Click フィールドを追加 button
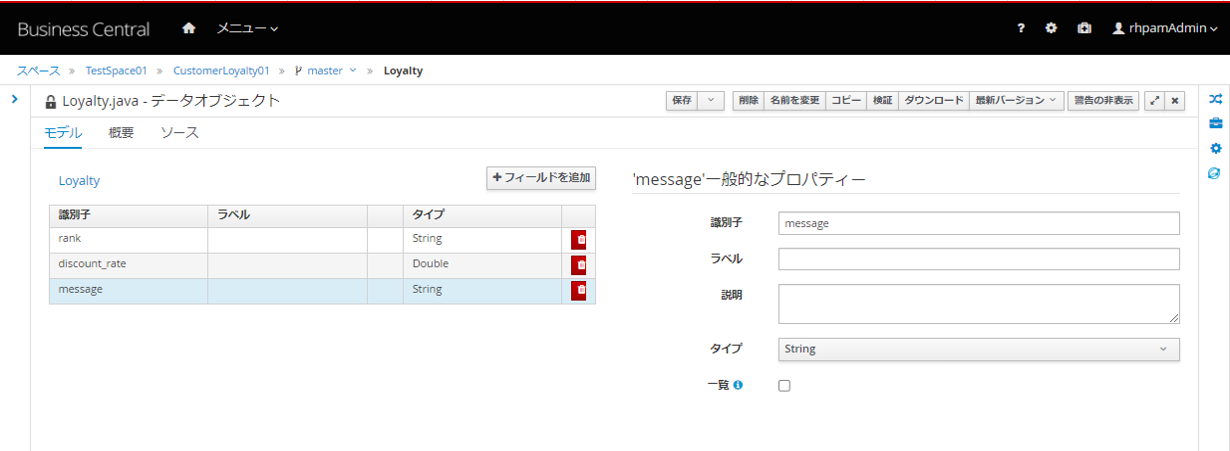 [541, 178]
